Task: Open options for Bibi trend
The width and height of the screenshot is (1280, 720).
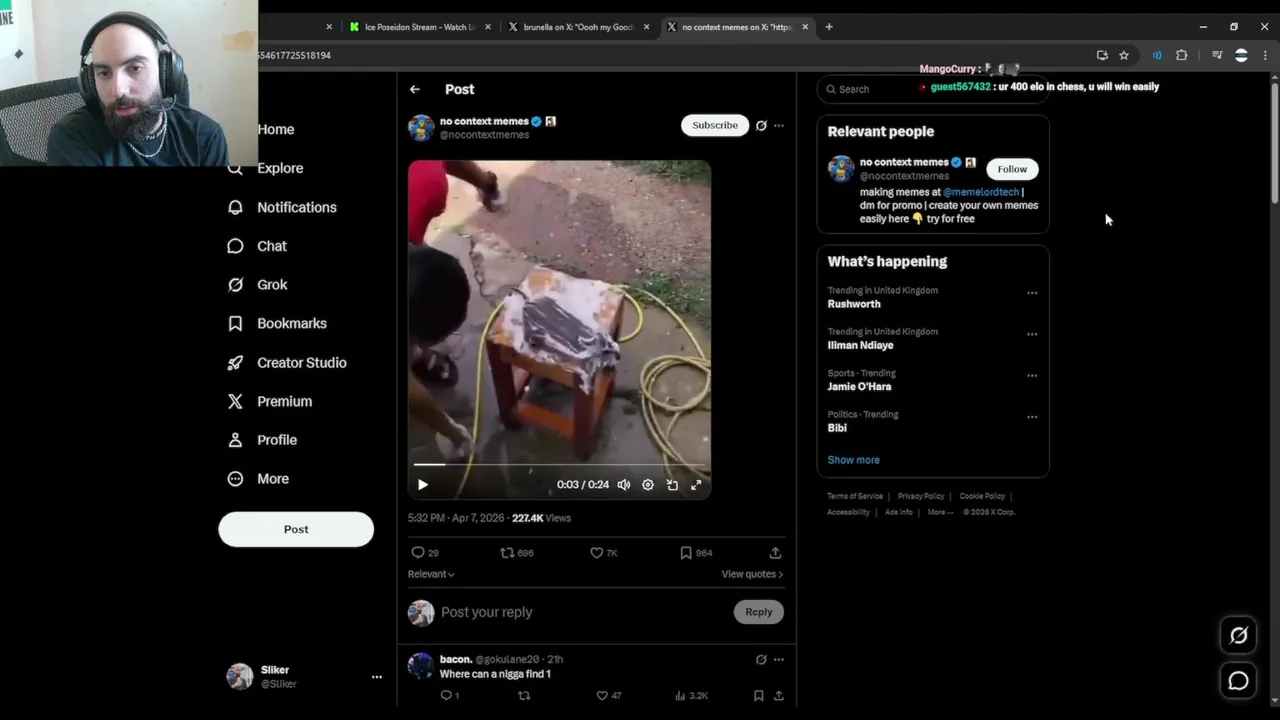Action: tap(1032, 417)
